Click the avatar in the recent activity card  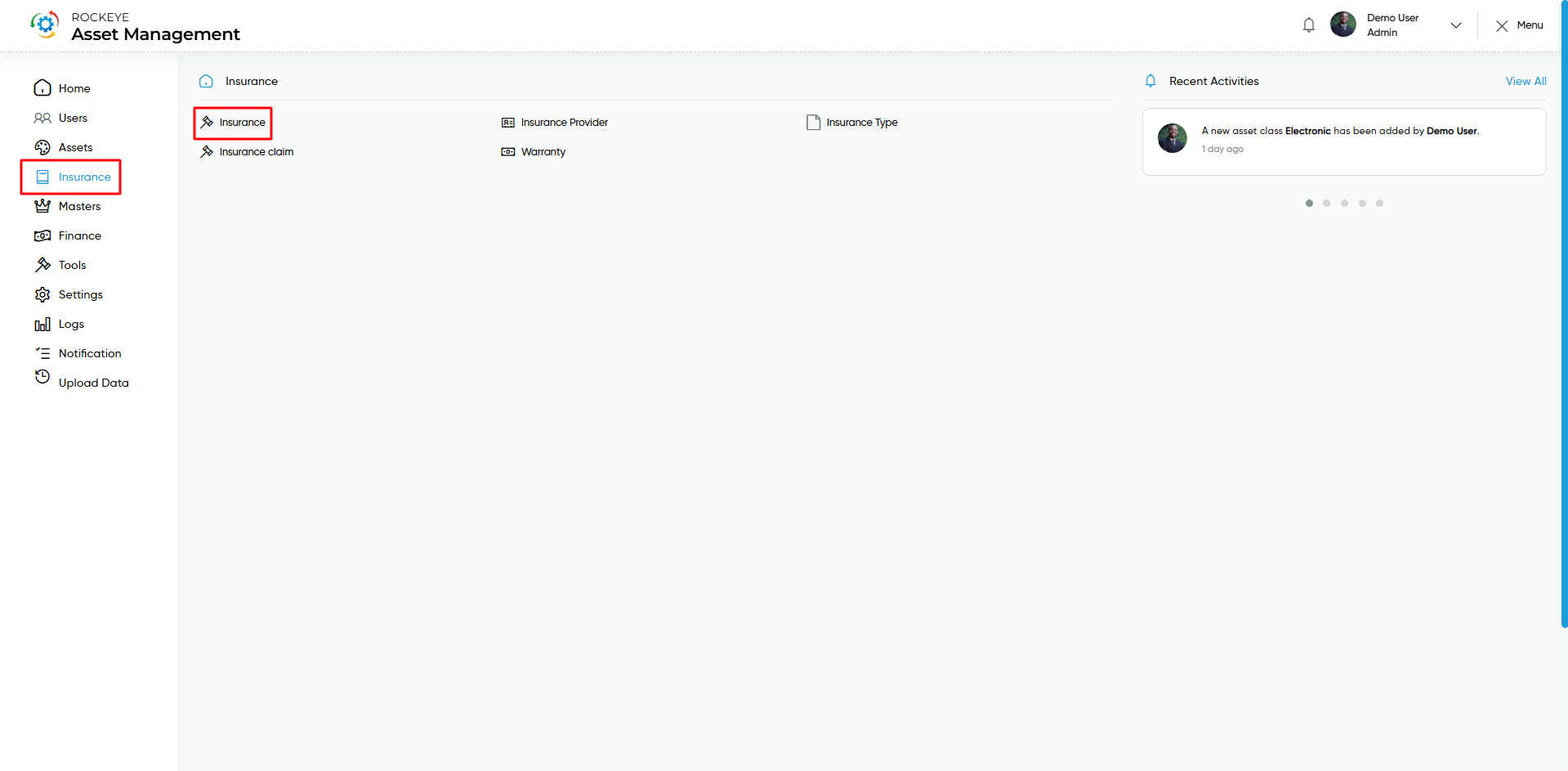point(1173,138)
